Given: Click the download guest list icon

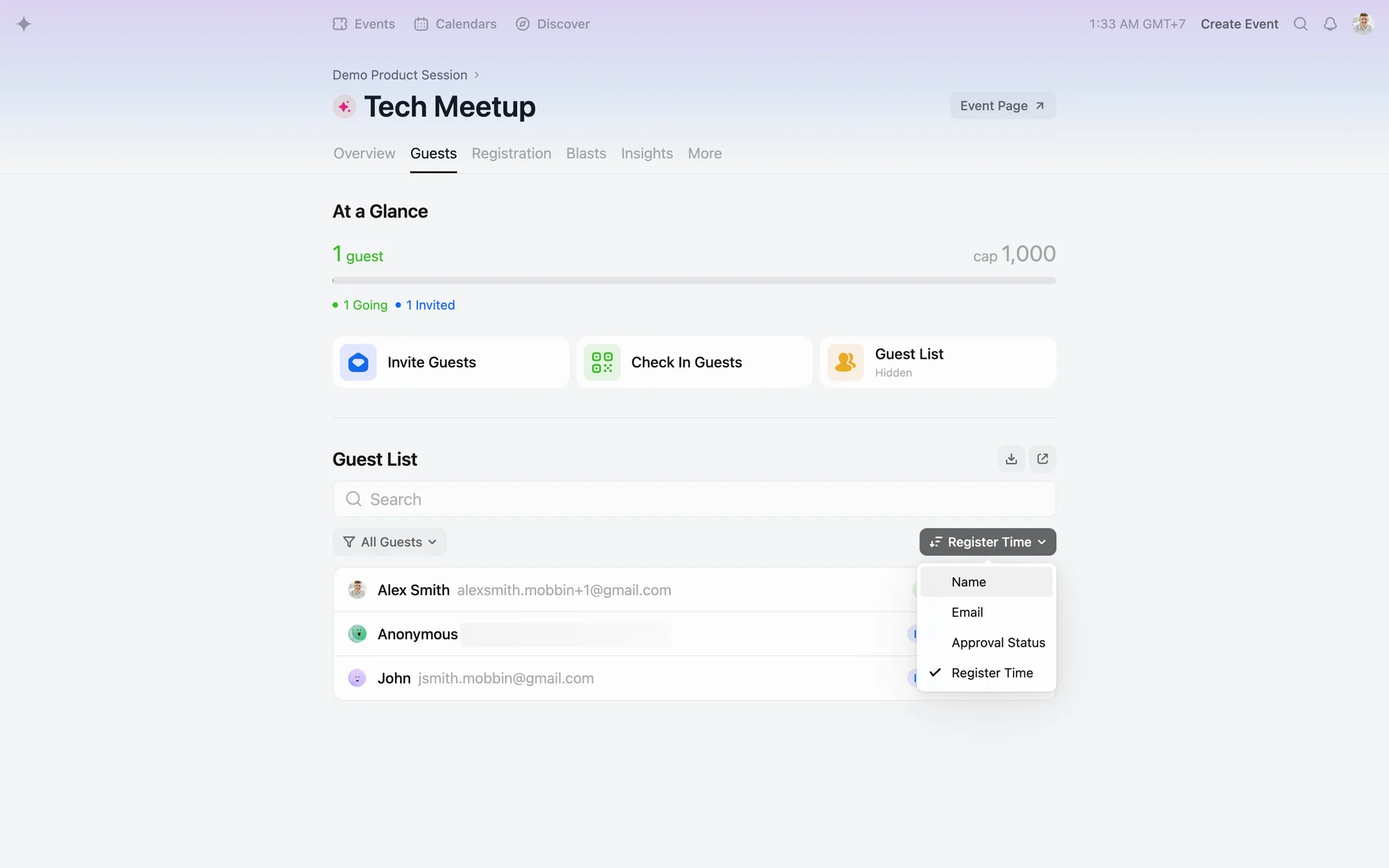Looking at the screenshot, I should click(1011, 459).
